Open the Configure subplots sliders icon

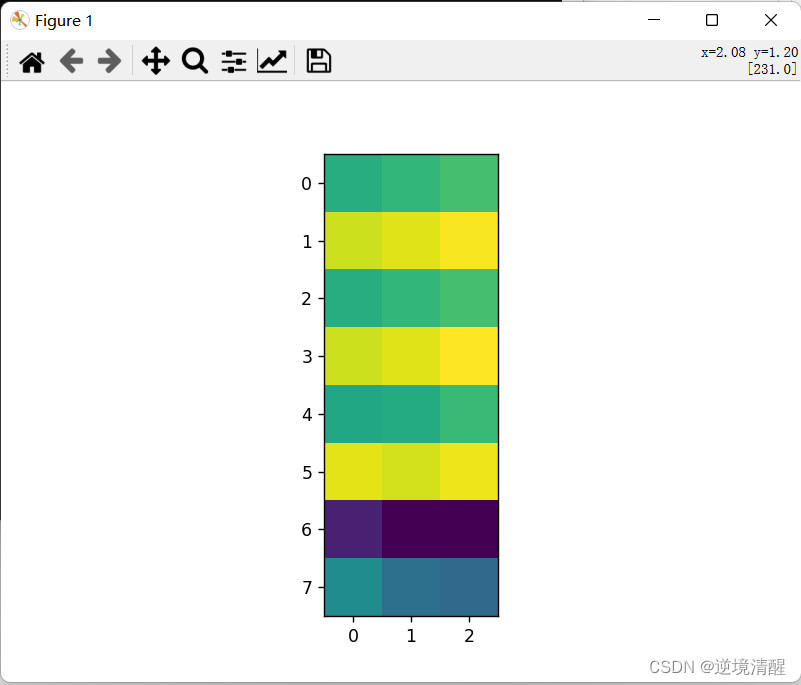[234, 61]
